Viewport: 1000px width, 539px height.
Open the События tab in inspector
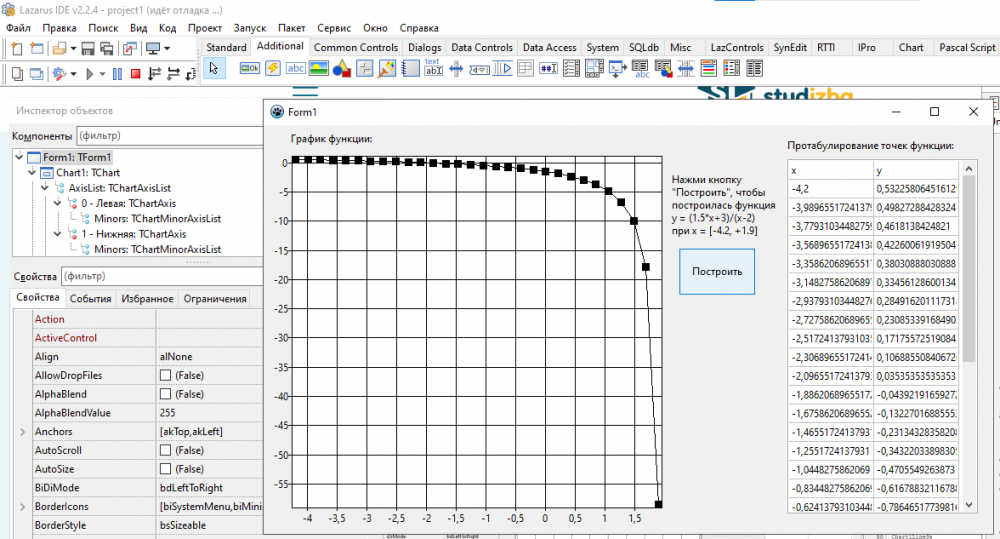click(91, 299)
